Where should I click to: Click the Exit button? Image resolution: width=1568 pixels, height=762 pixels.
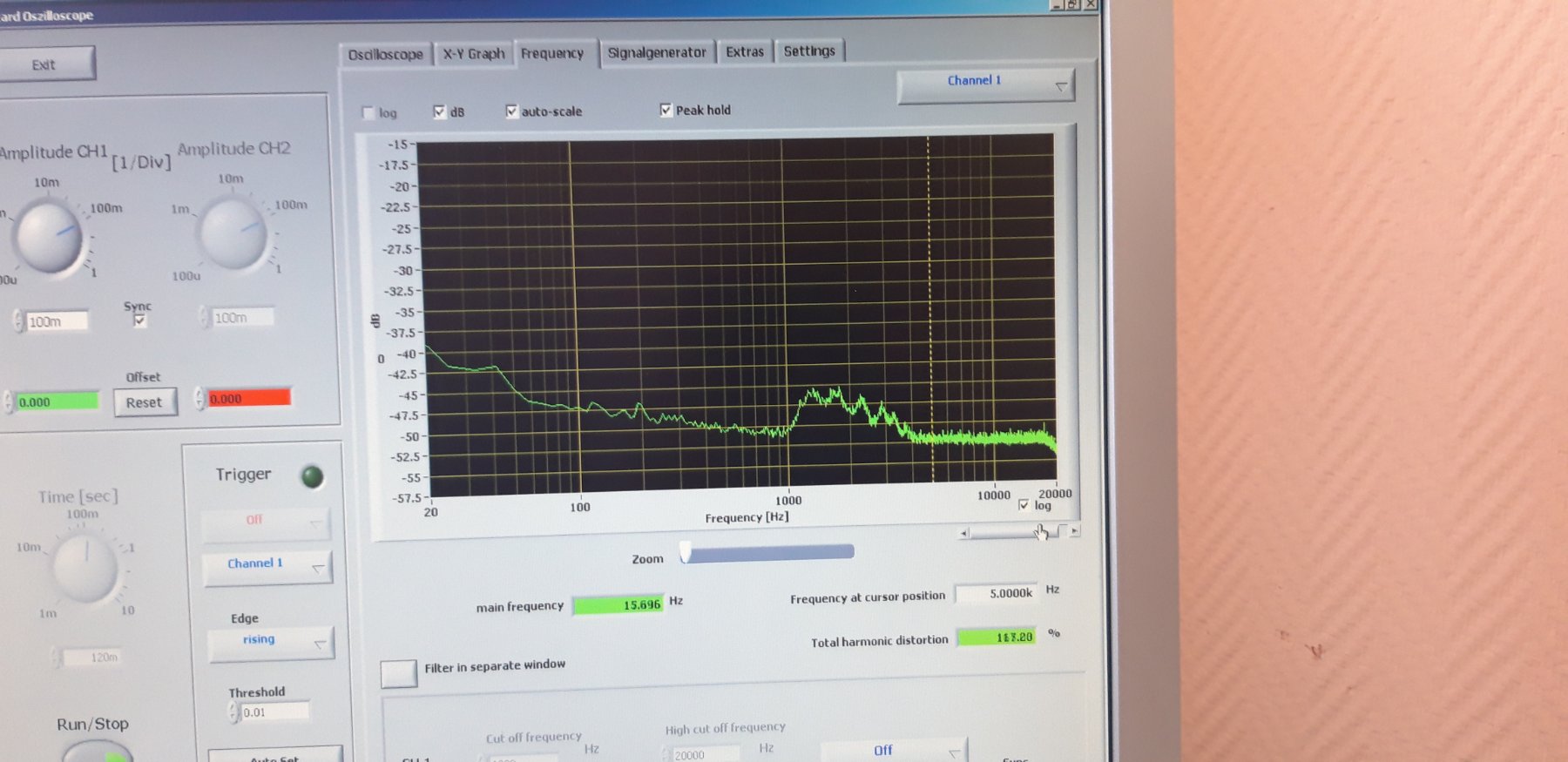tap(44, 64)
